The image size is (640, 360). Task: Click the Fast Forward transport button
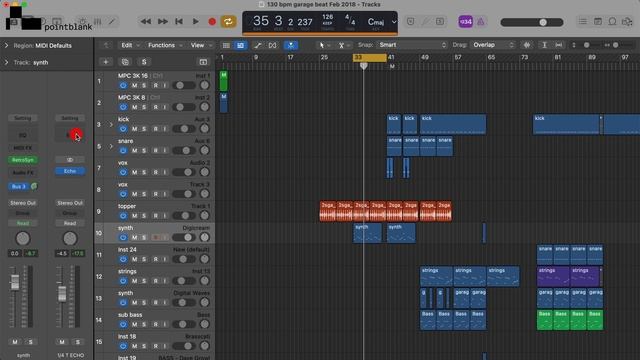tap(162, 22)
